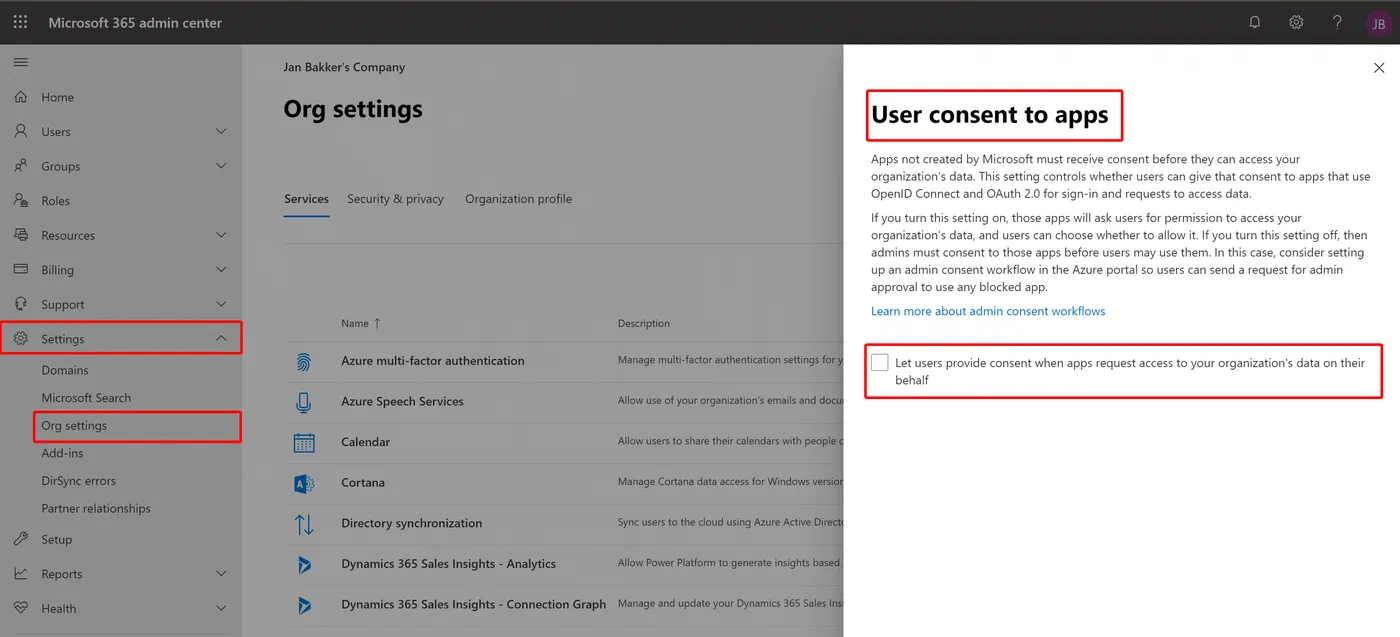The height and width of the screenshot is (637, 1400).
Task: Open the app launcher waffle icon
Action: click(20, 22)
